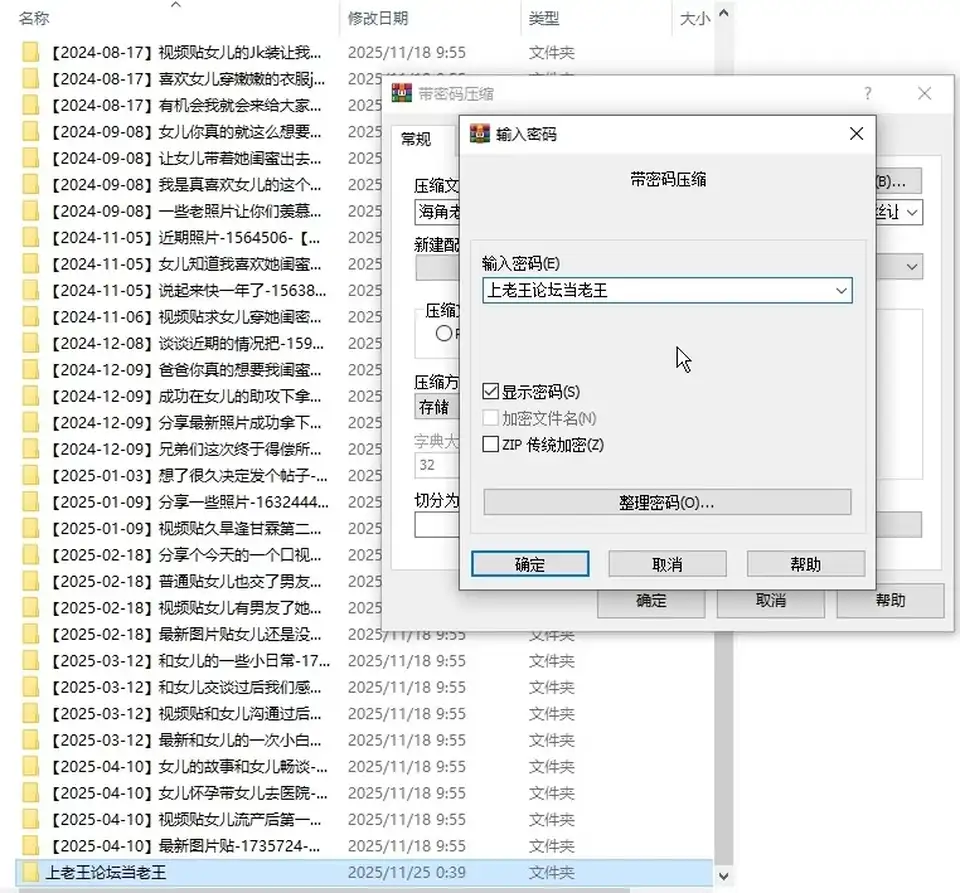Select the partly hidden archive format radio button
The height and width of the screenshot is (893, 960).
(444, 334)
